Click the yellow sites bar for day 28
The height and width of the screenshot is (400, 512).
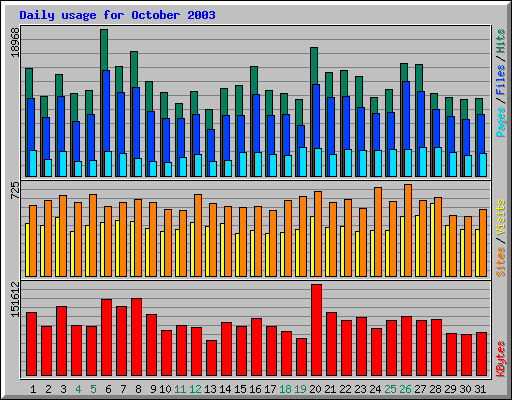(x=432, y=240)
